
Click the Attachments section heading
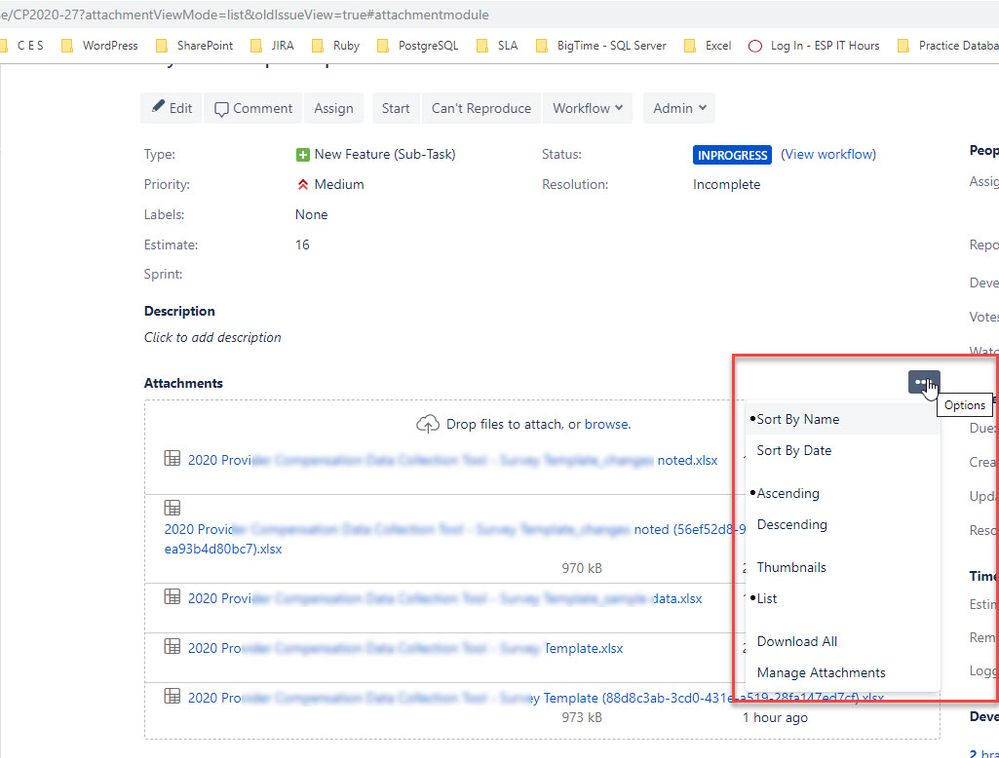pos(183,383)
